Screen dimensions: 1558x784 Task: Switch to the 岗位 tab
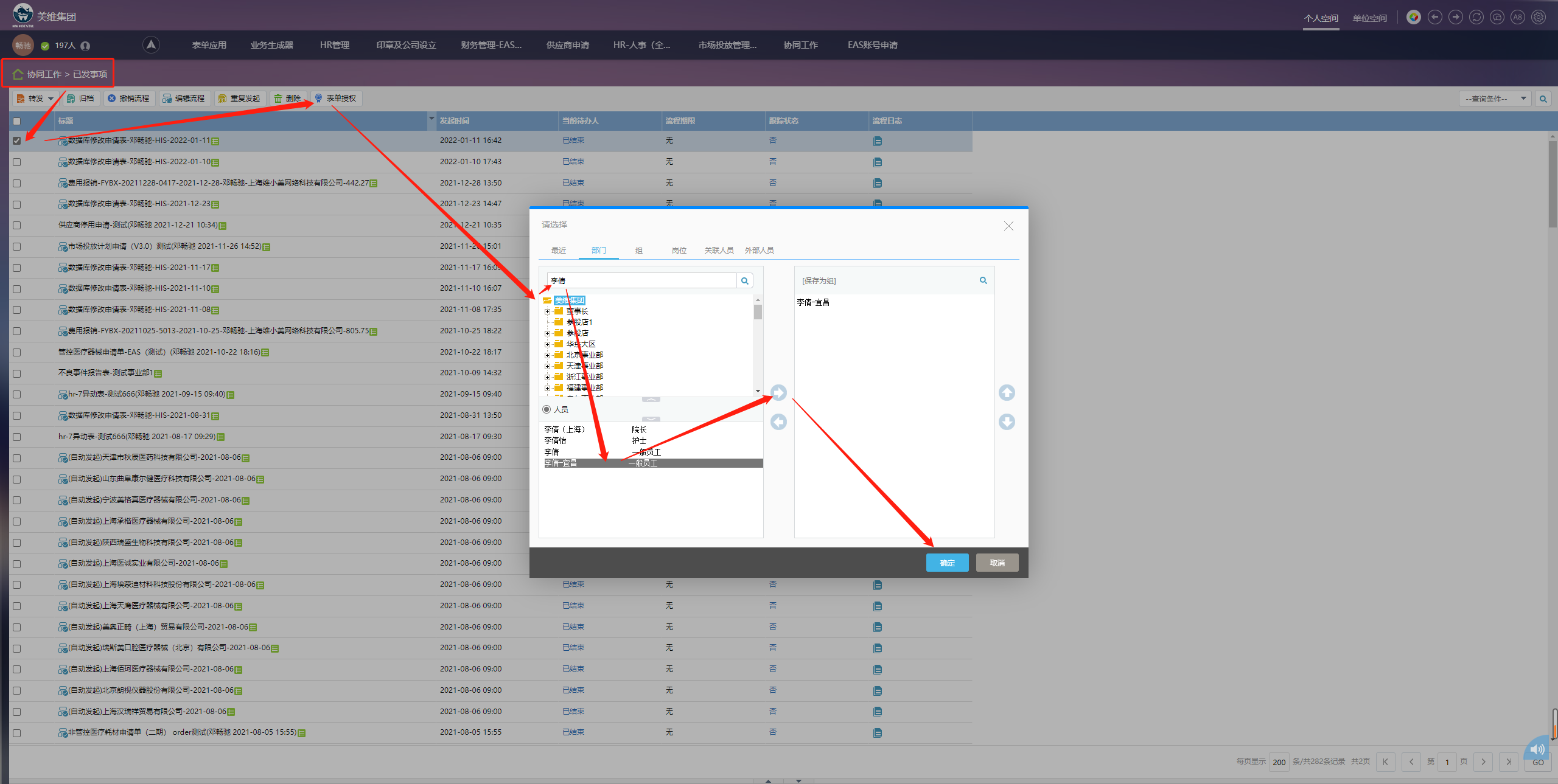[679, 251]
